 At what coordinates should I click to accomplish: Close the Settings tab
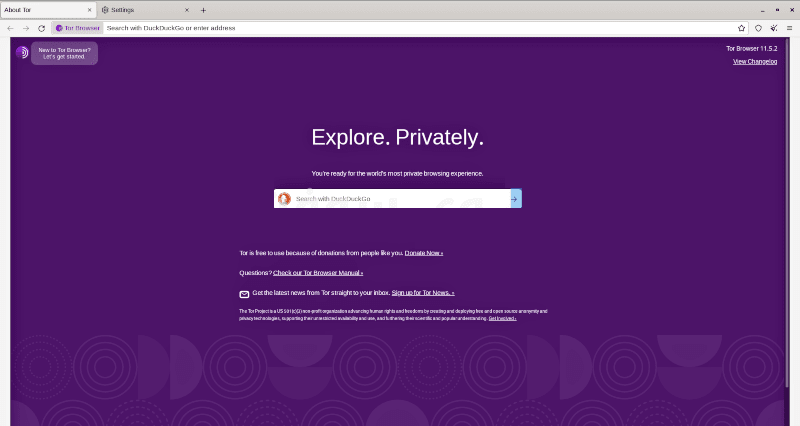tap(187, 10)
